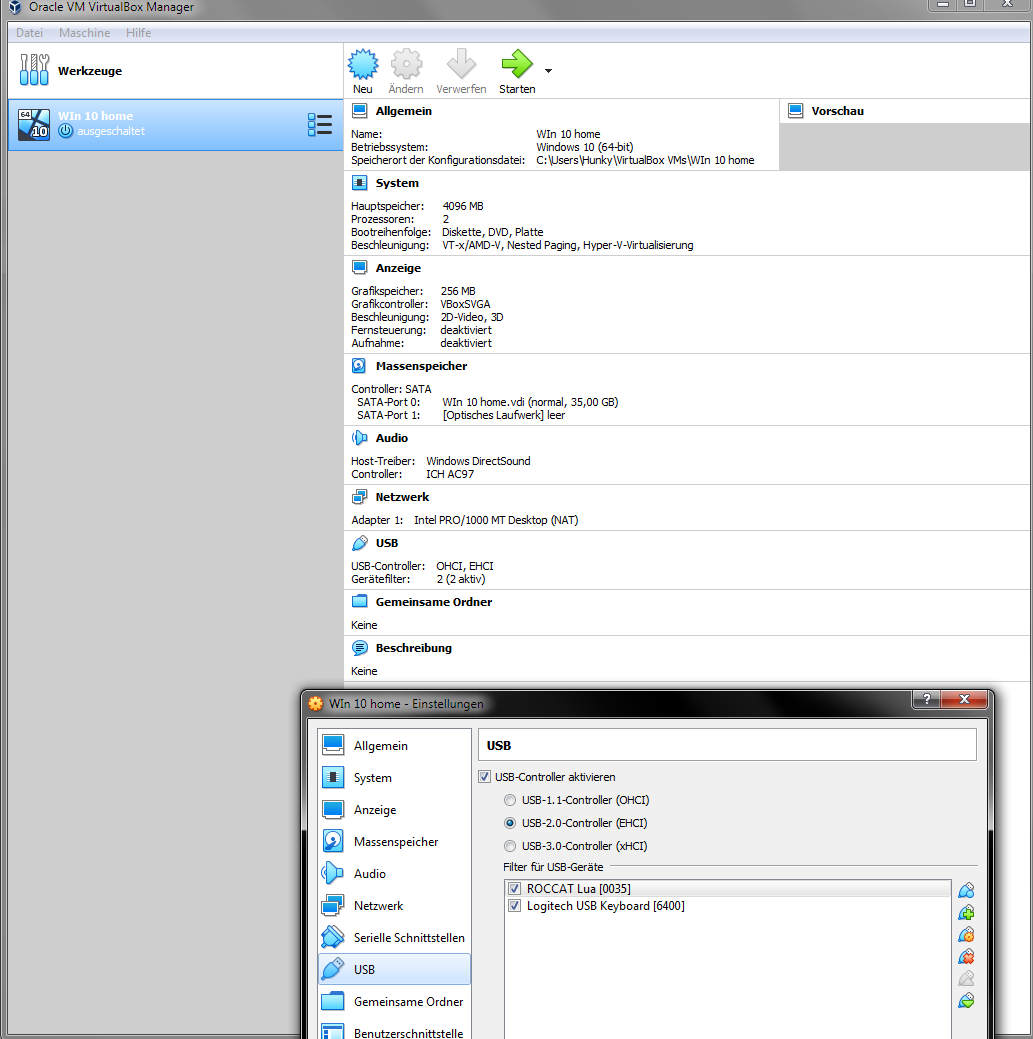This screenshot has width=1033, height=1039.
Task: Click the Verwerfen down-arrow toolbar icon
Action: (461, 64)
